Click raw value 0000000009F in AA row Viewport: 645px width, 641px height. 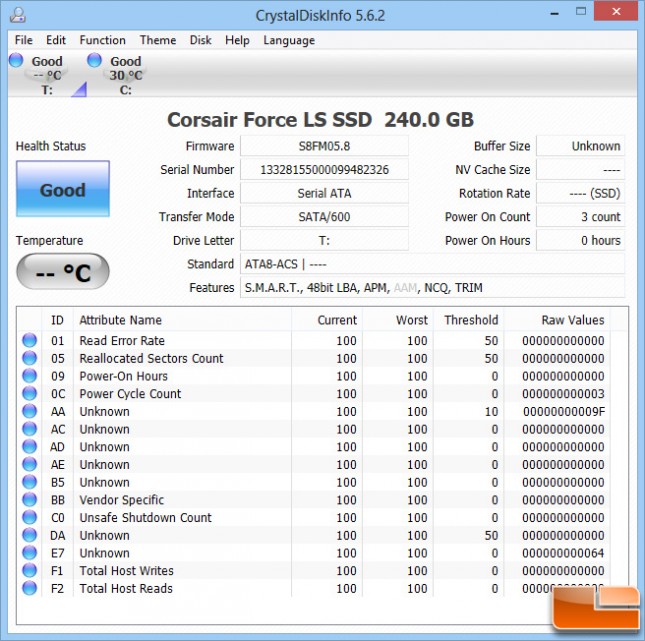click(x=564, y=411)
